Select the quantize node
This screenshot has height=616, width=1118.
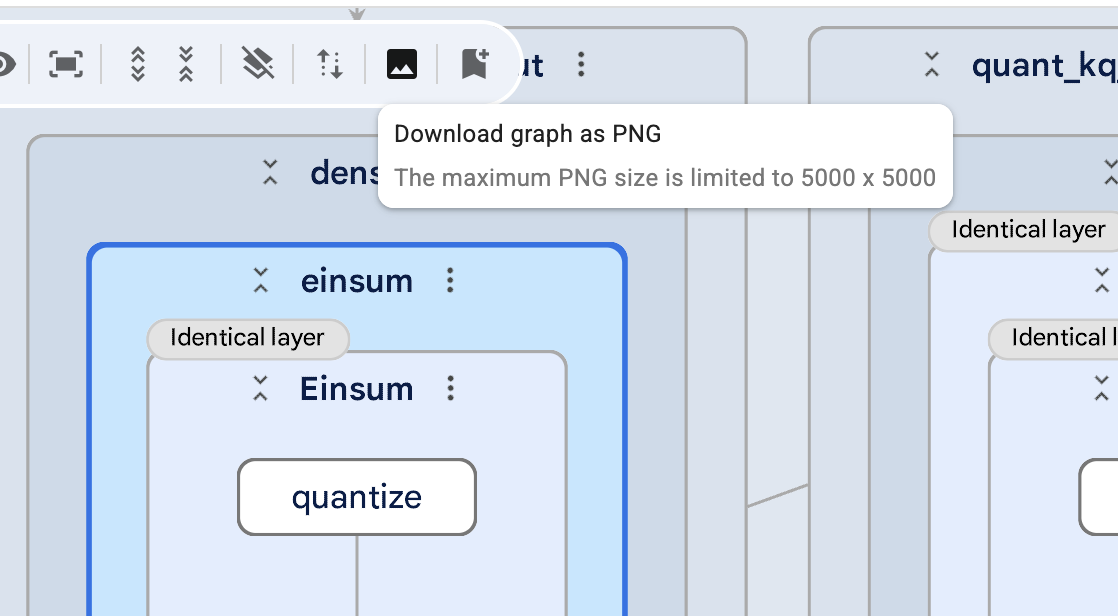(x=356, y=497)
